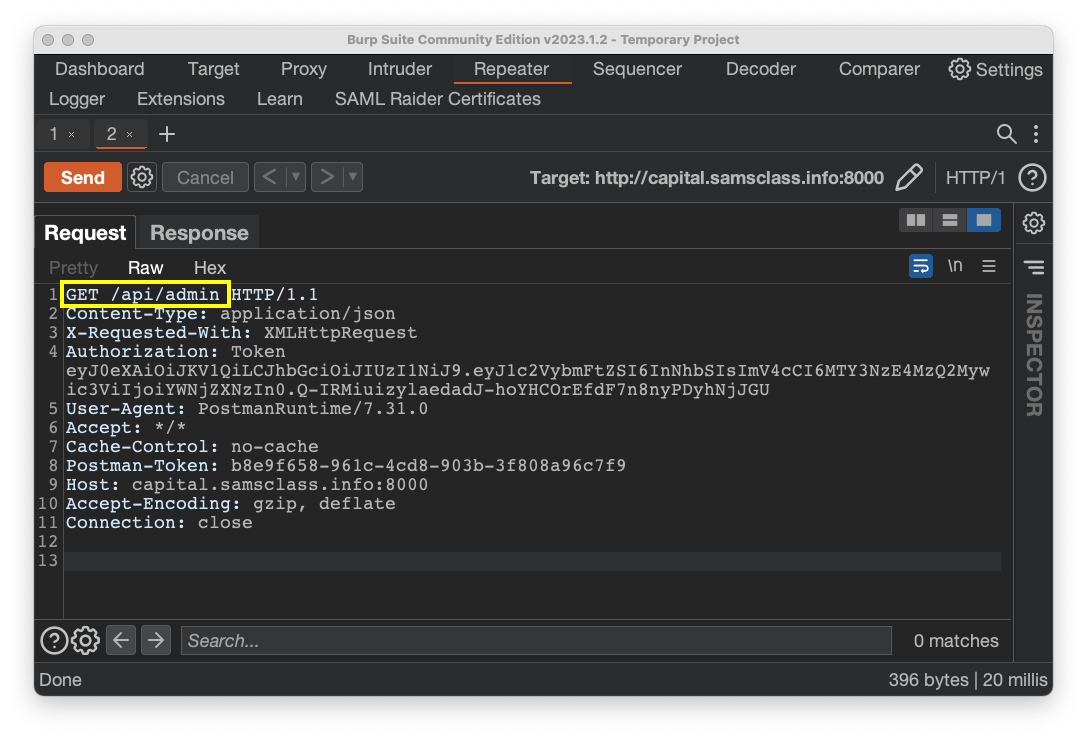Open Inspector settings gear icon

[1034, 223]
